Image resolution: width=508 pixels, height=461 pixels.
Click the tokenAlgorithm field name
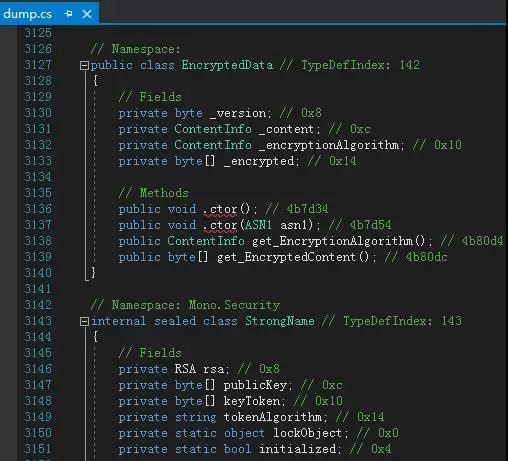pyautogui.click(x=273, y=417)
